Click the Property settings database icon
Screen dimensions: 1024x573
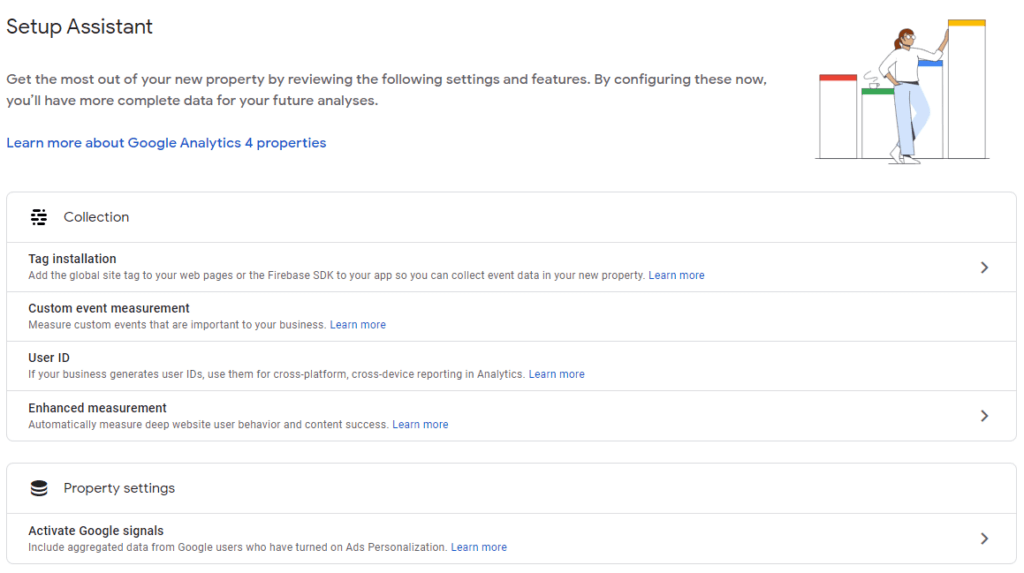[39, 488]
